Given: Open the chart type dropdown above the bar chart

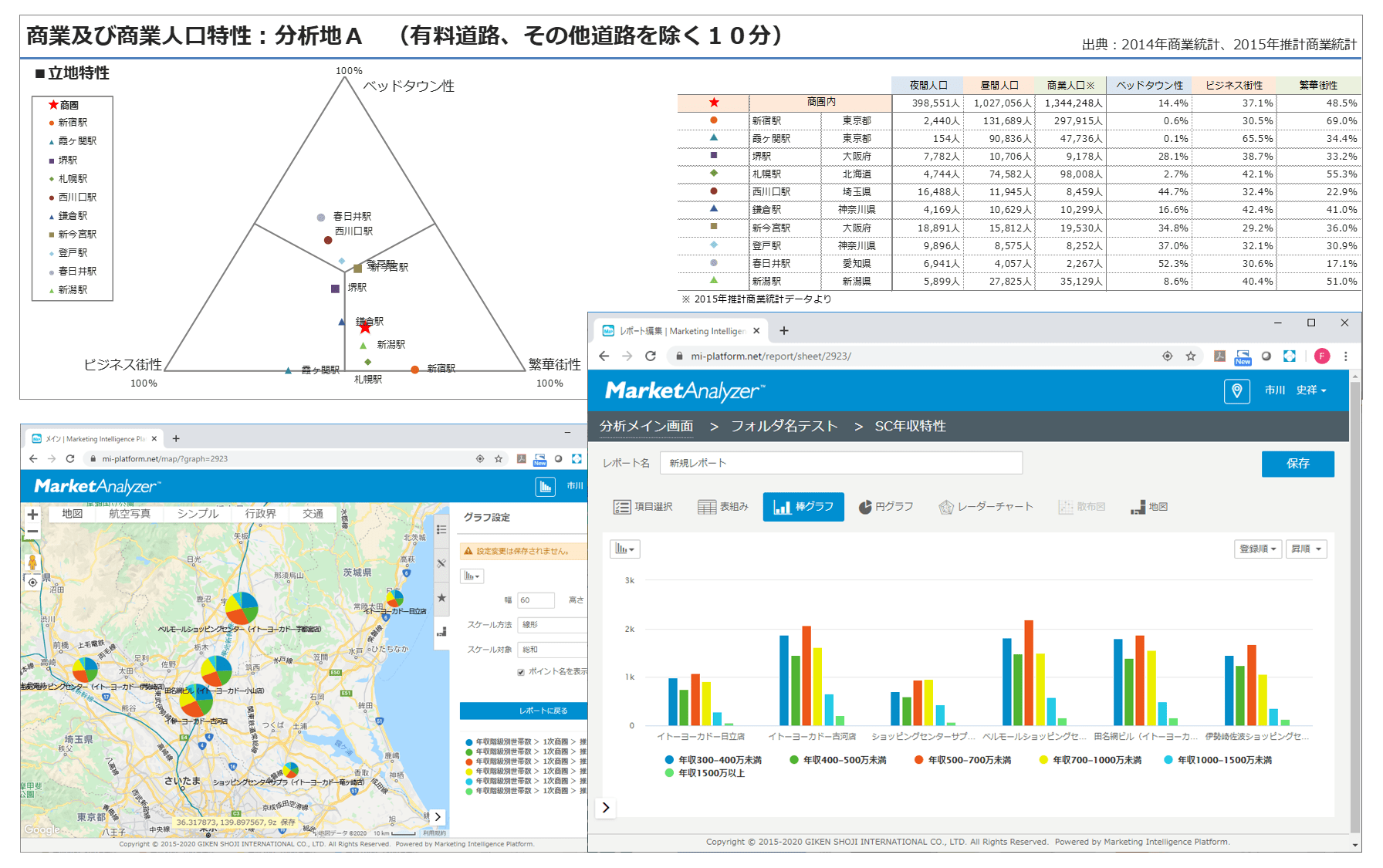Looking at the screenshot, I should coord(624,549).
